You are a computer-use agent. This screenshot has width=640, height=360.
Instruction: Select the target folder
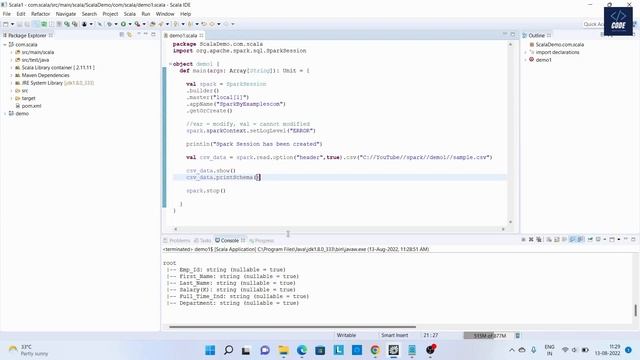click(28, 98)
